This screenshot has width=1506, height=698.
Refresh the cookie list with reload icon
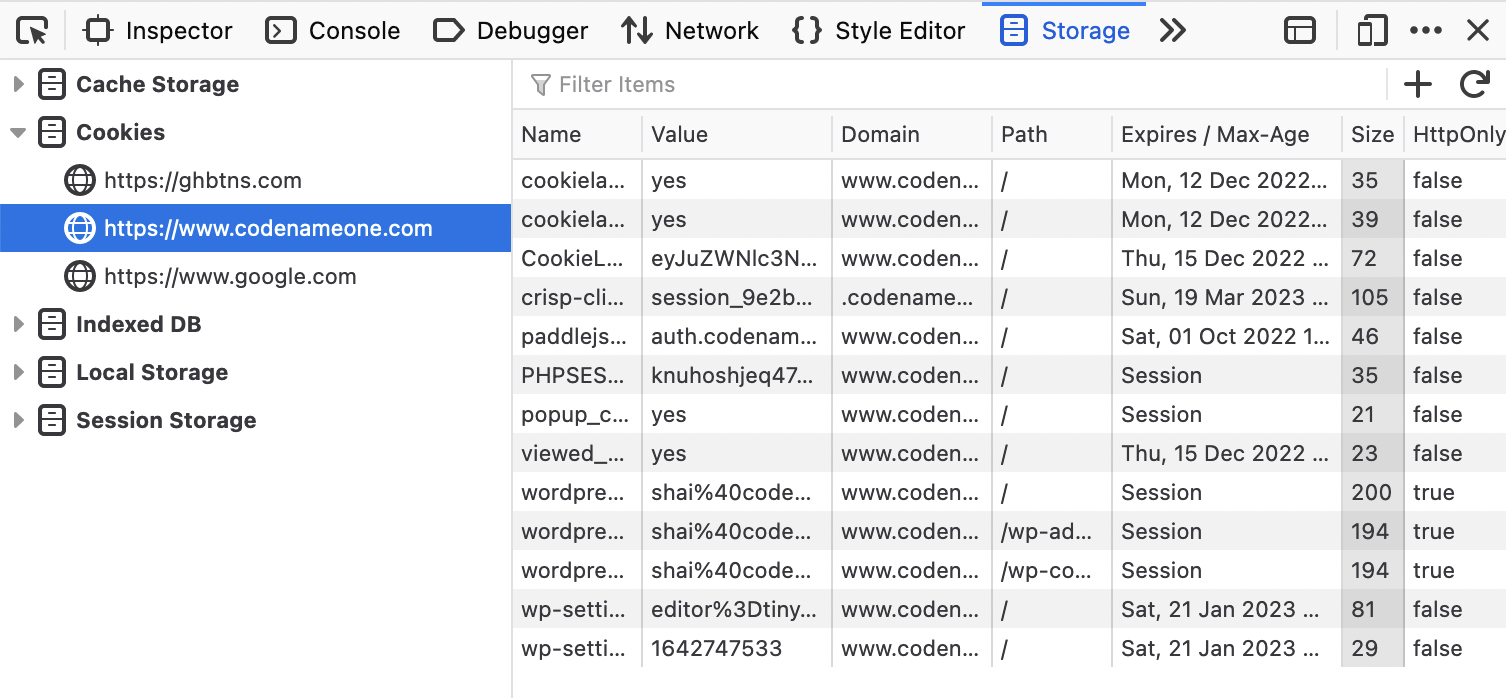point(1475,84)
